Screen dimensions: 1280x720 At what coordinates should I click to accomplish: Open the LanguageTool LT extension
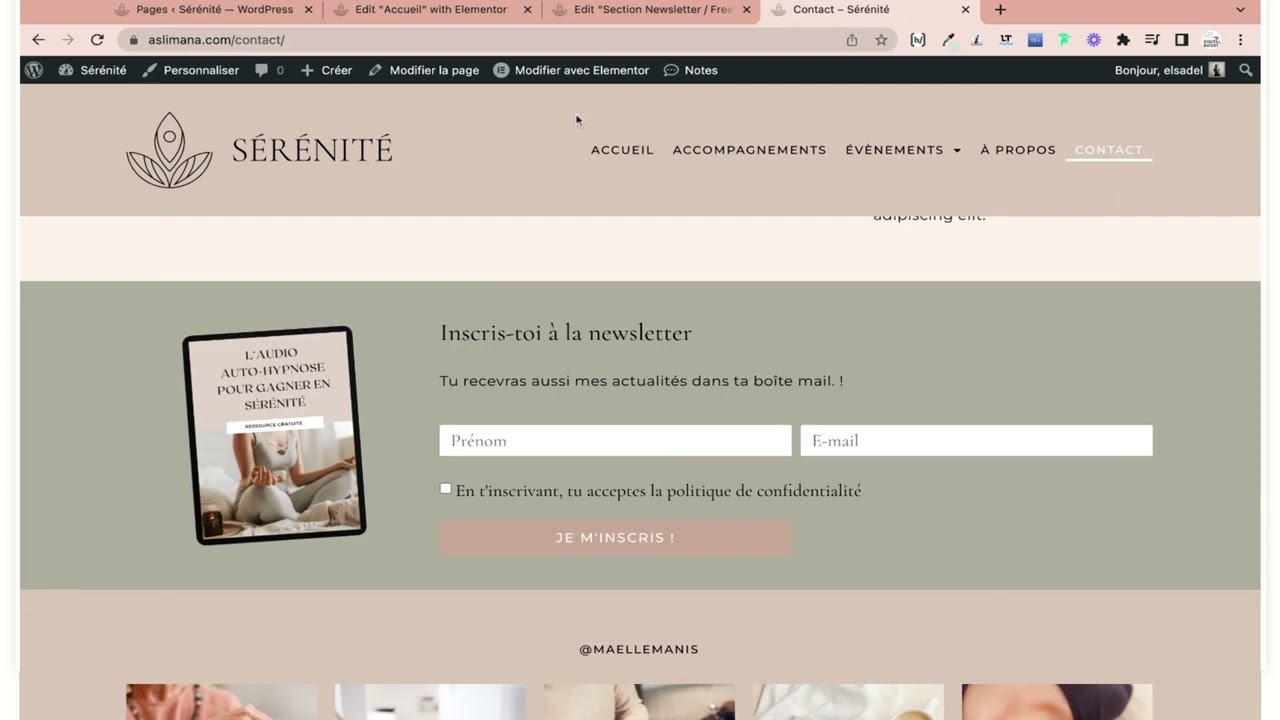(1006, 40)
